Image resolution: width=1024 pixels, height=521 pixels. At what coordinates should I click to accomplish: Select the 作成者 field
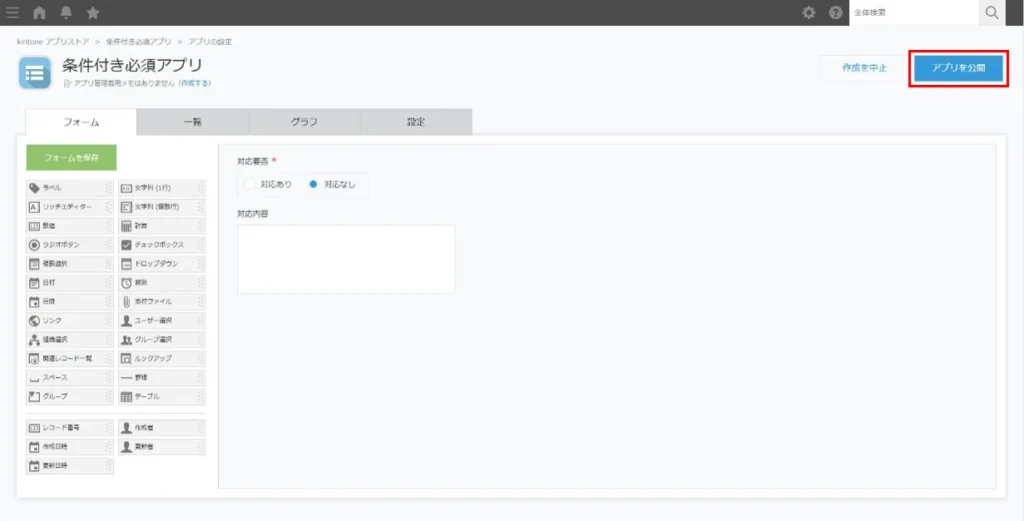click(x=162, y=428)
